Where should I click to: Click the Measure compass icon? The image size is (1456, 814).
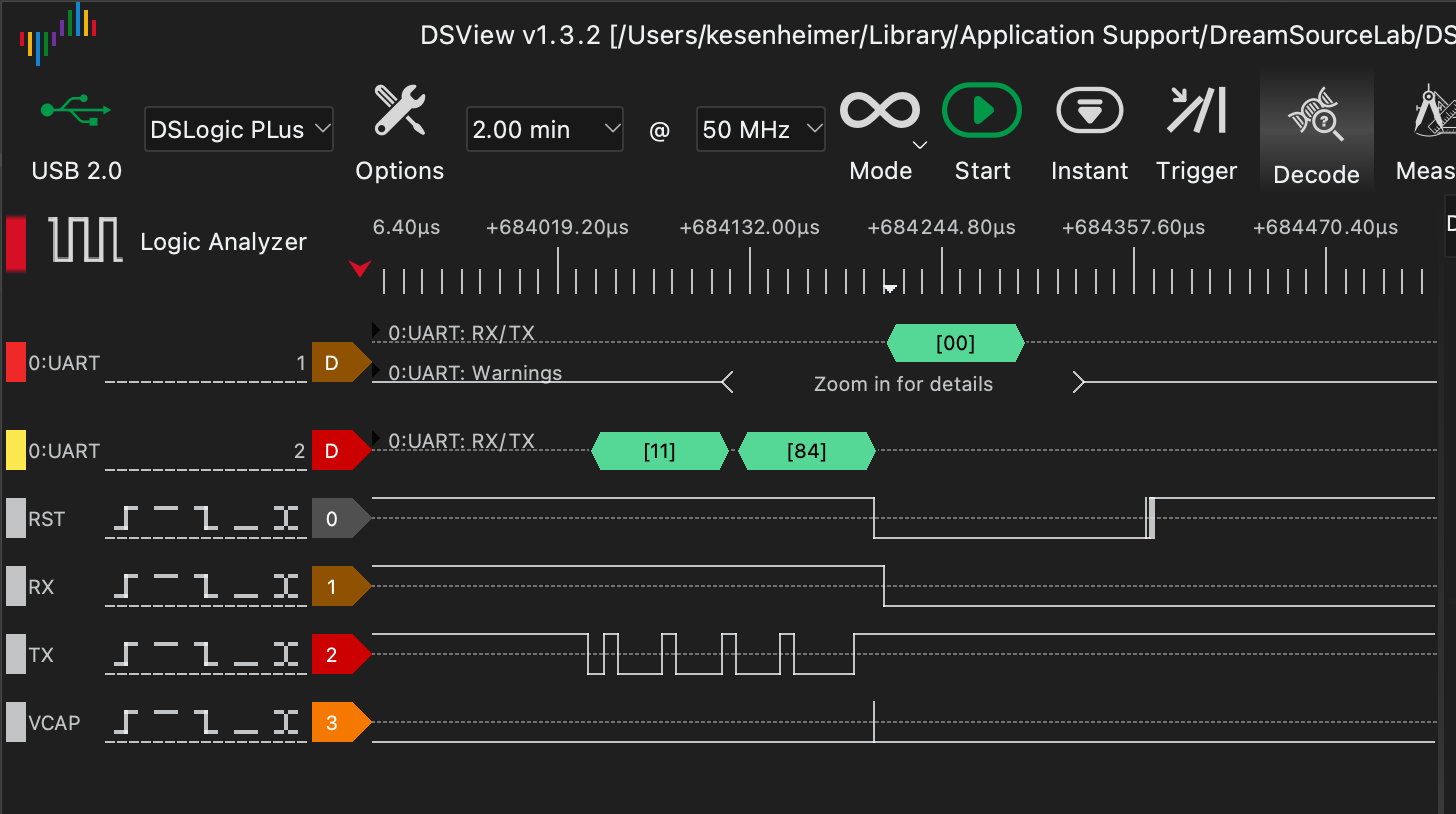(x=1434, y=111)
